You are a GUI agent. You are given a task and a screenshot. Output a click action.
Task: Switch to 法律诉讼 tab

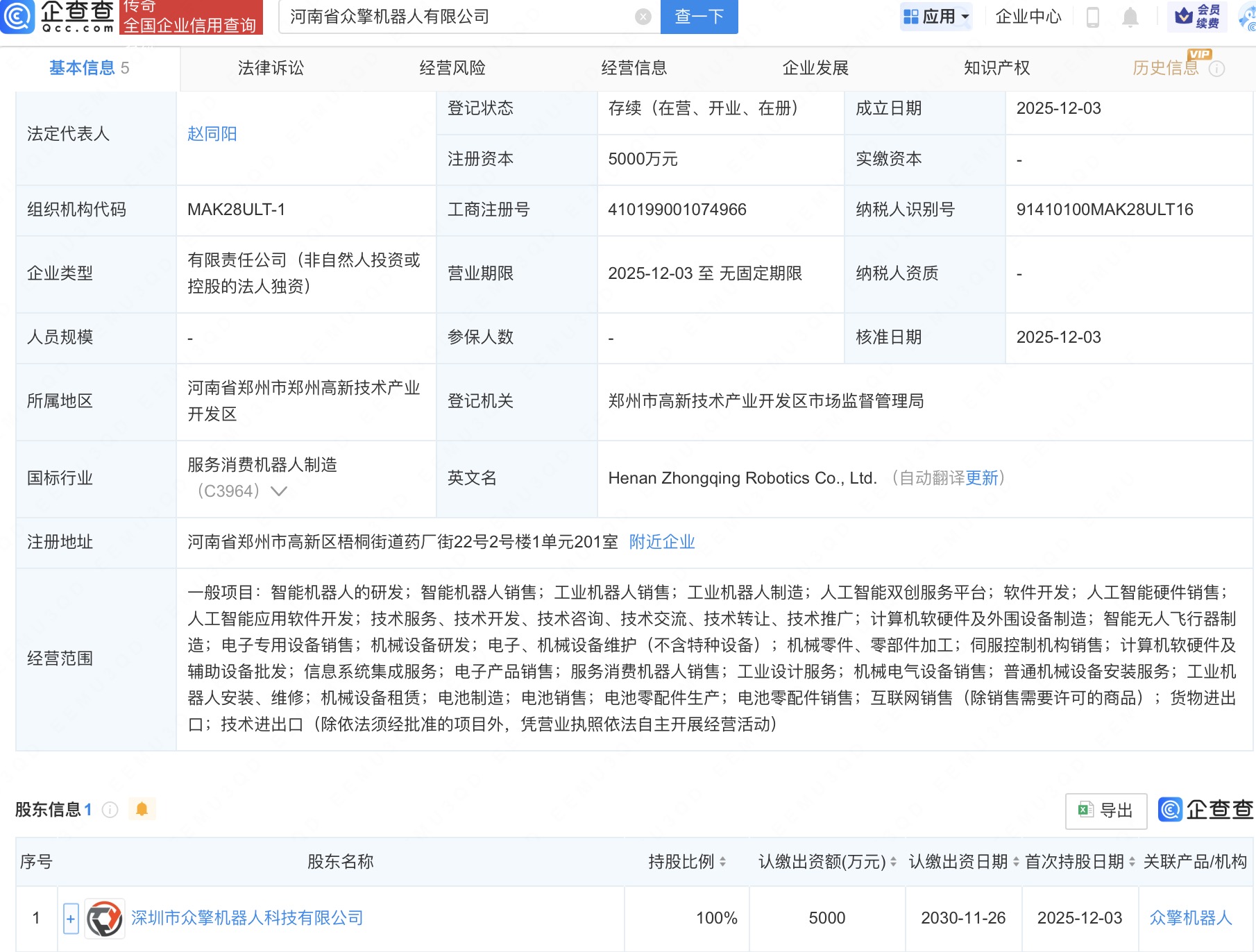[271, 68]
